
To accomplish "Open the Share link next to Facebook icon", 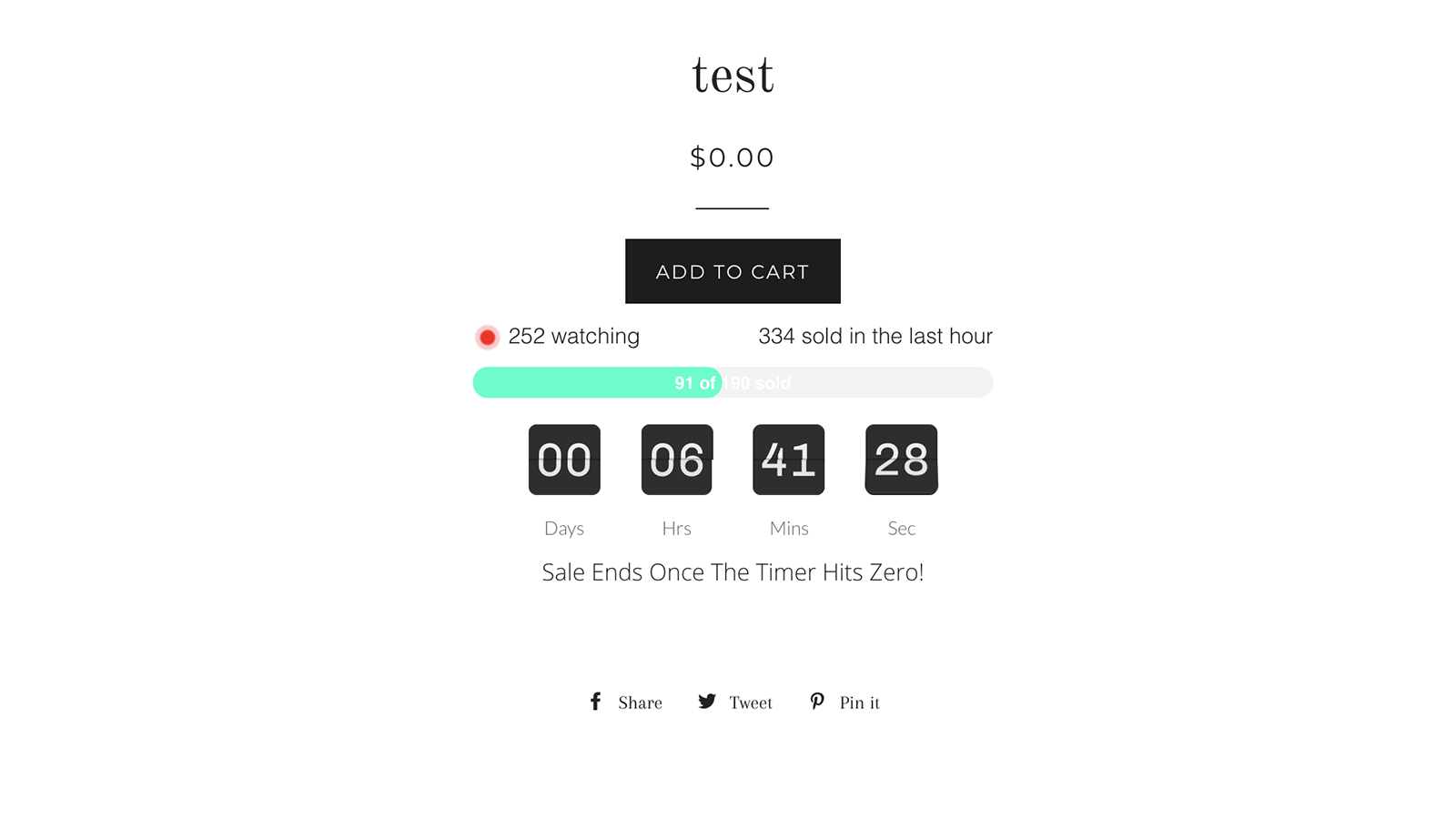I will 639,702.
